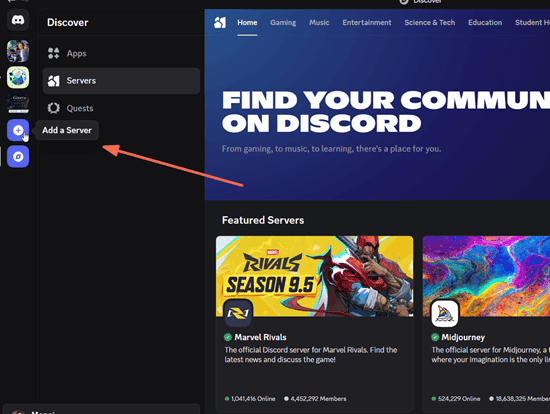This screenshot has height=414, width=550.
Task: Select Apps in Discover sidebar
Action: (121, 53)
